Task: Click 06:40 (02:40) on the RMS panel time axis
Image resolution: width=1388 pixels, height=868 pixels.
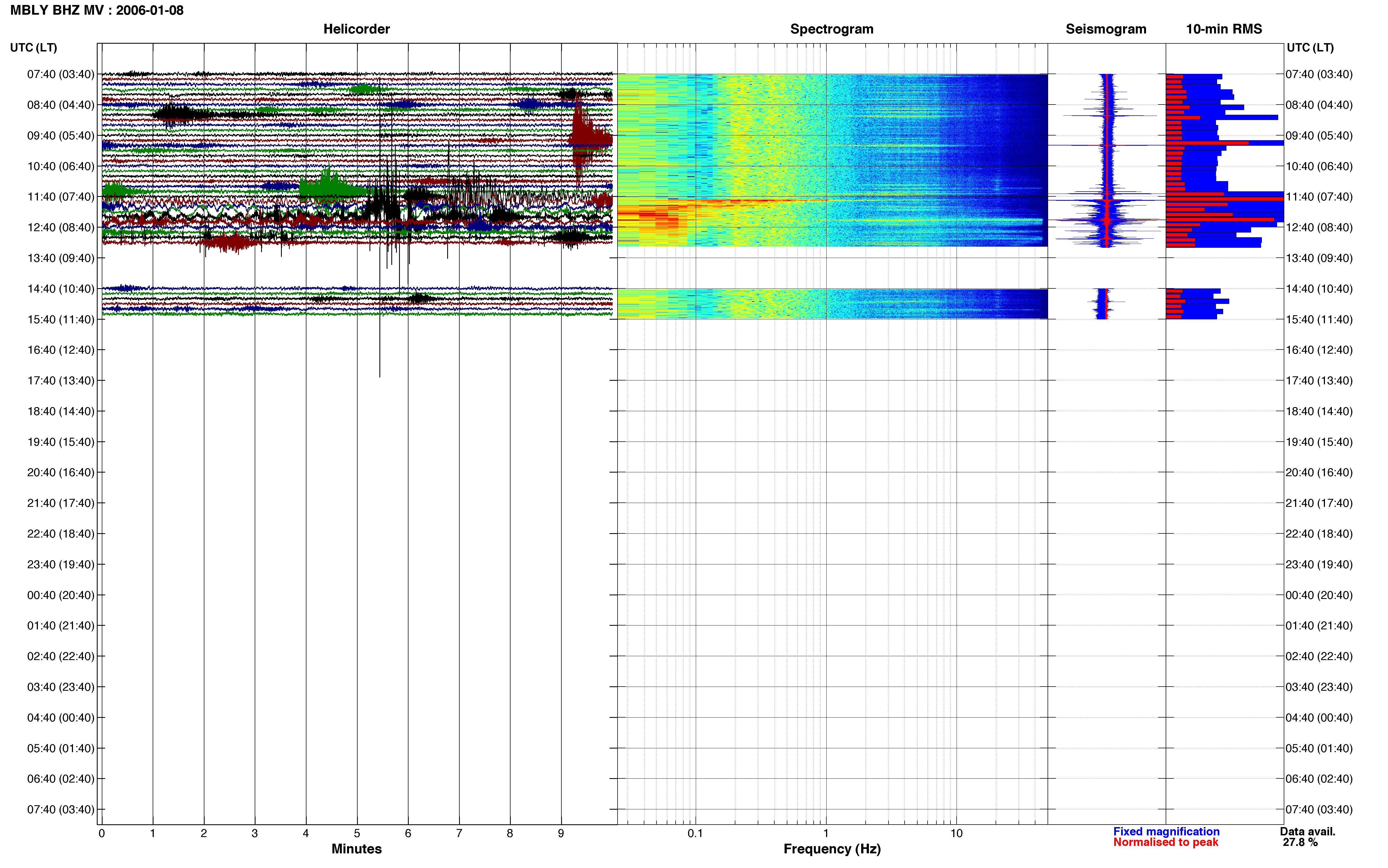Action: (x=1319, y=779)
